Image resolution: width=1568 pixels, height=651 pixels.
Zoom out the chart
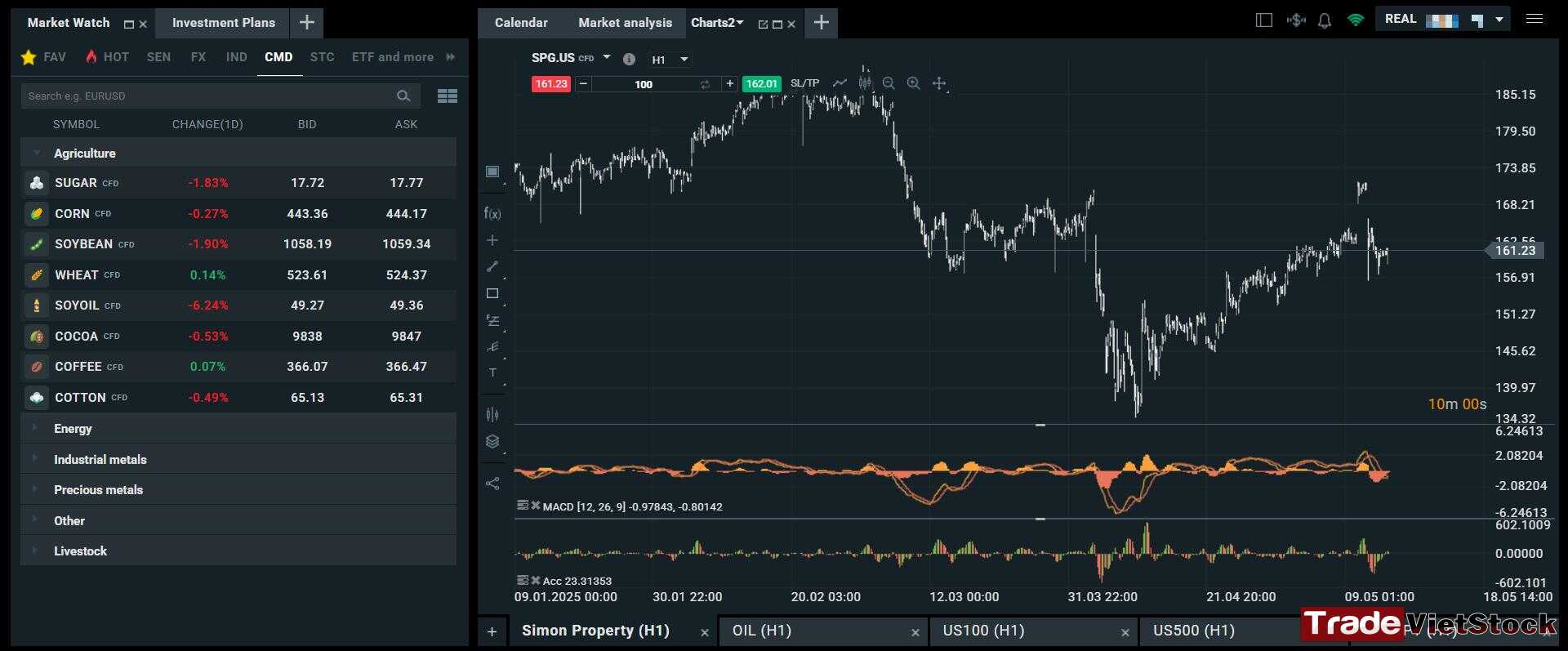(x=889, y=83)
